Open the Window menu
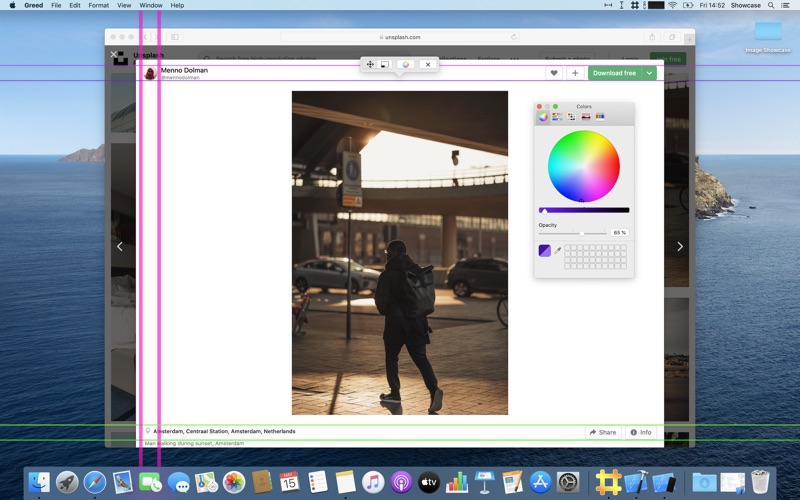The width and height of the screenshot is (800, 500). click(151, 5)
